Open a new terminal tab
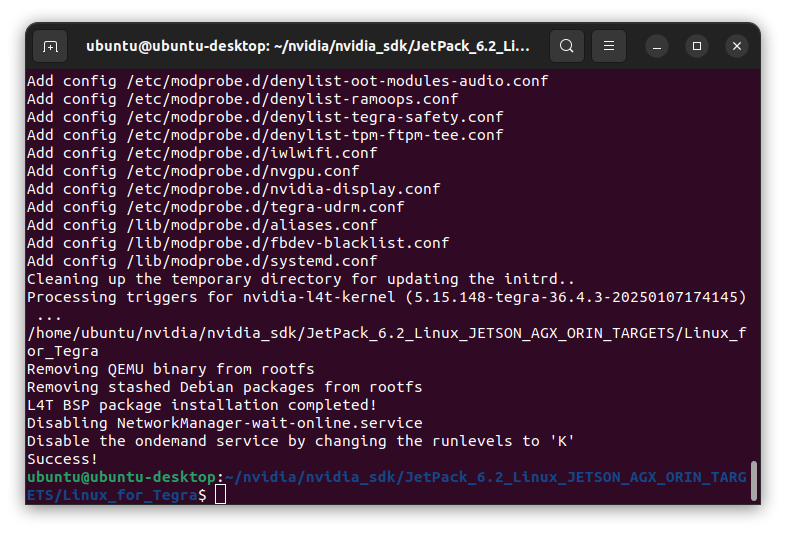 pyautogui.click(x=50, y=47)
